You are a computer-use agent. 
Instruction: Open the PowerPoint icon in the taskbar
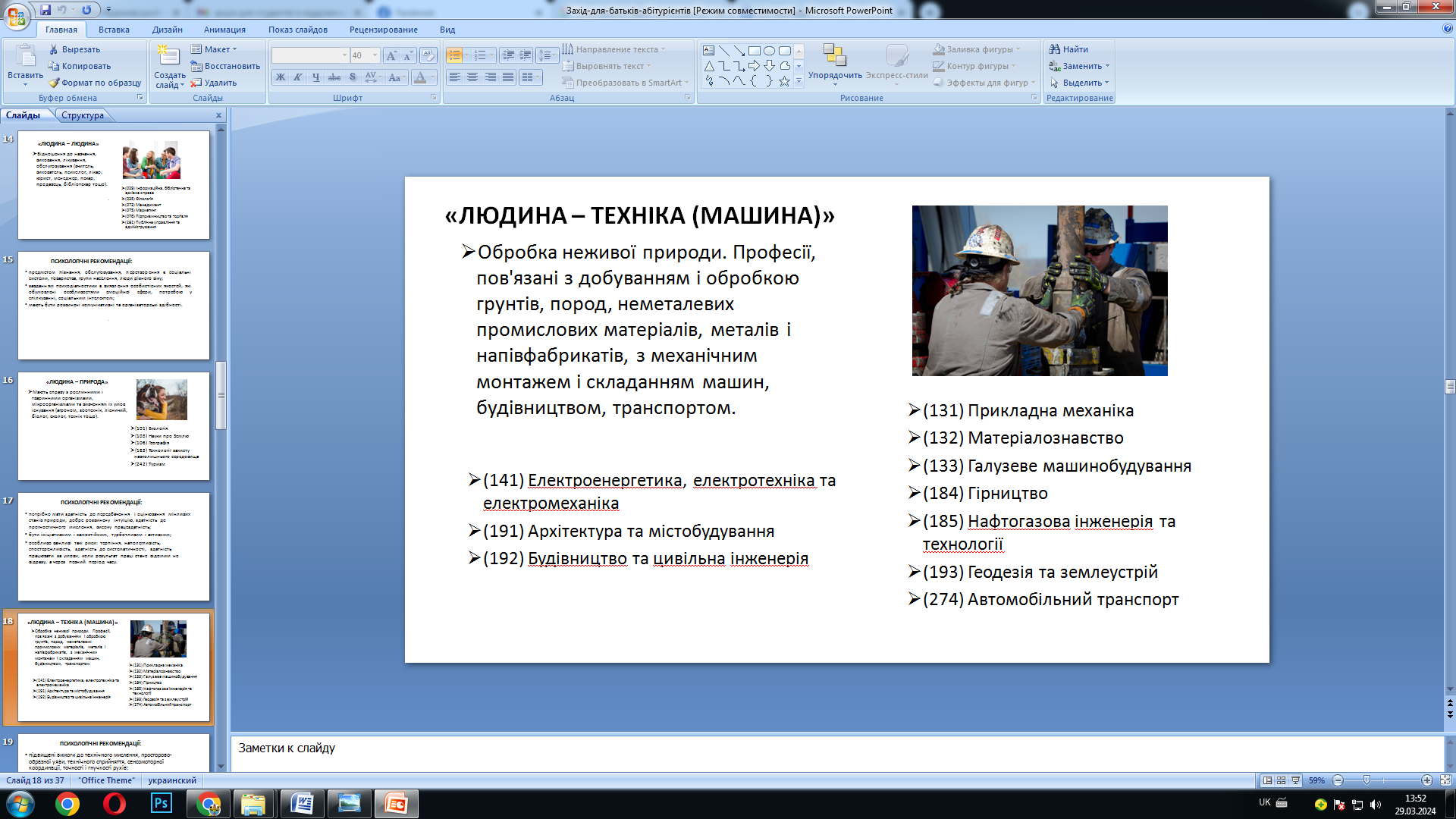coord(396,804)
